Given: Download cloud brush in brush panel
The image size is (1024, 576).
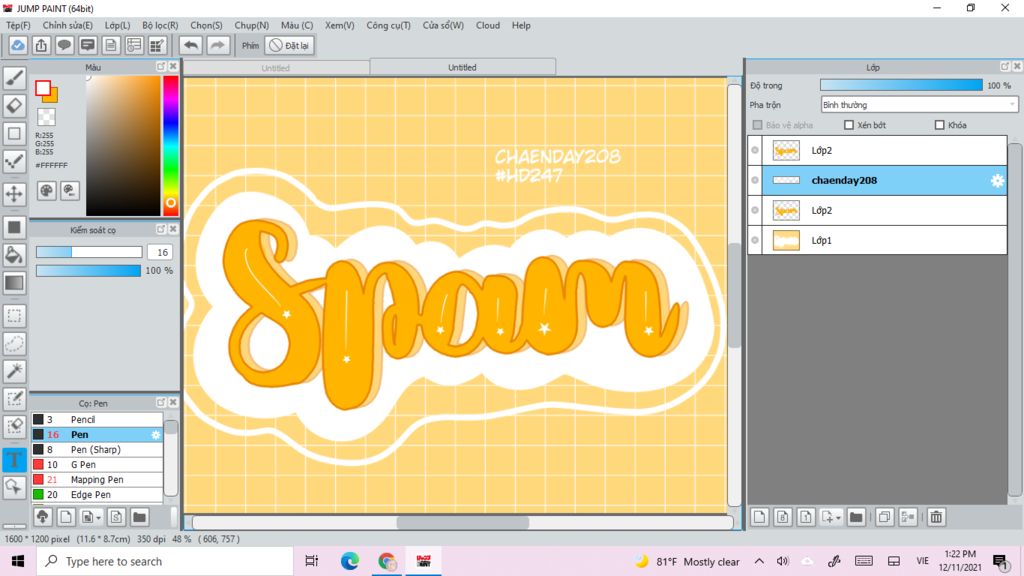Looking at the screenshot, I should 42,517.
